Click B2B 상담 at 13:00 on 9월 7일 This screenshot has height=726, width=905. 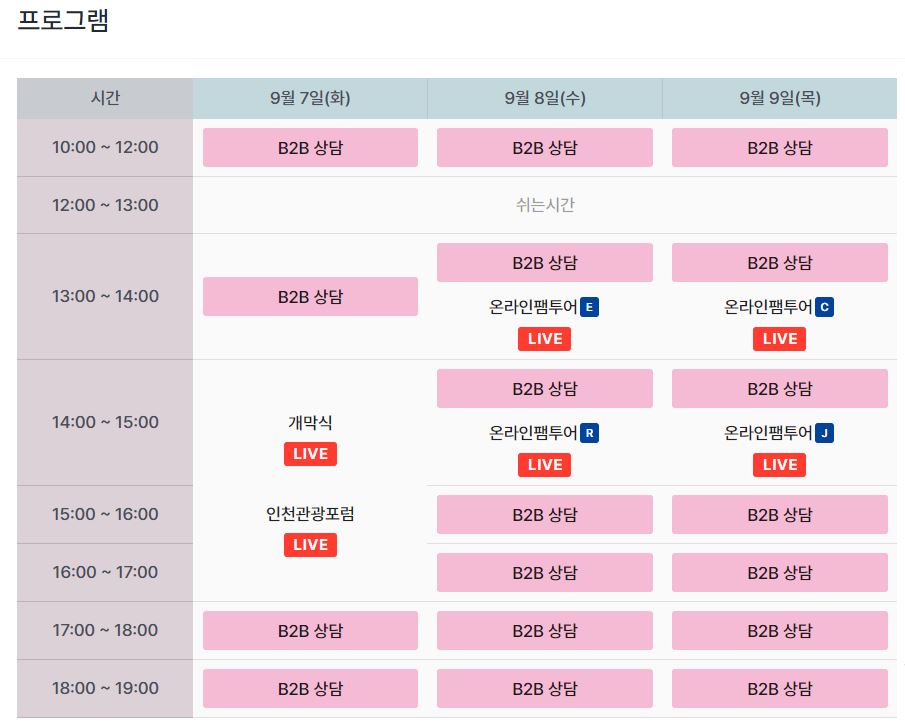pos(310,297)
